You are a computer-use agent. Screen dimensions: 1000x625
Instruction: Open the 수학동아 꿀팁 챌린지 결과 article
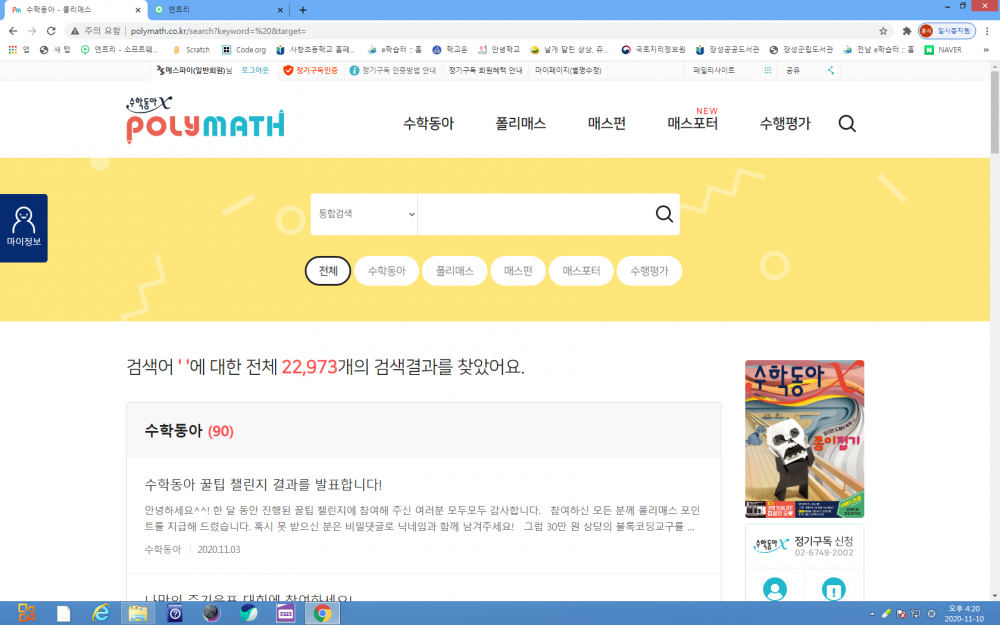(x=263, y=485)
